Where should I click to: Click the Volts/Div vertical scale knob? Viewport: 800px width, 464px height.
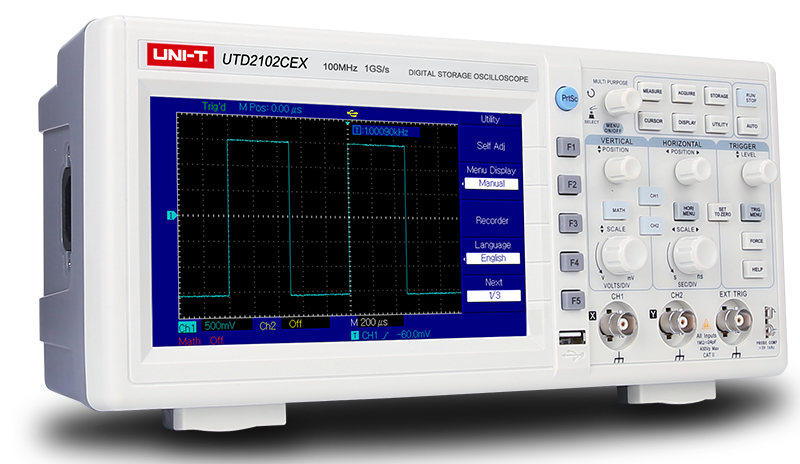pyautogui.click(x=623, y=255)
